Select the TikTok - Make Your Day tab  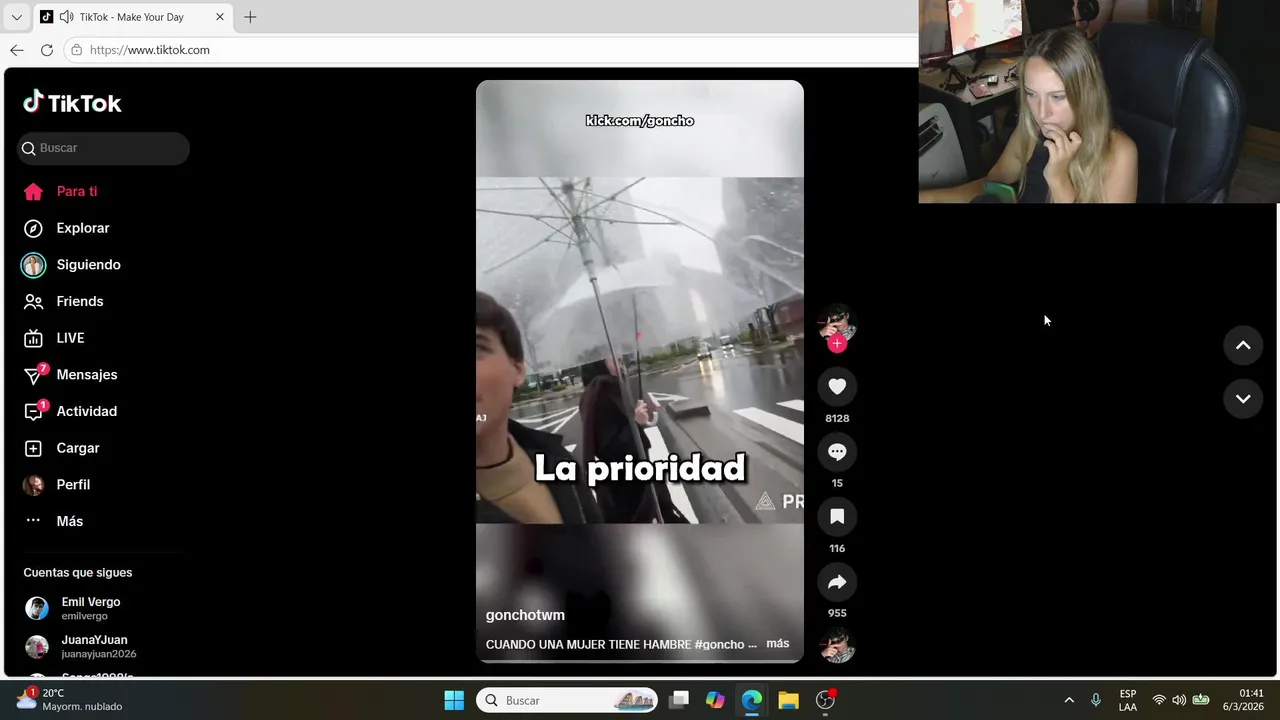[132, 17]
